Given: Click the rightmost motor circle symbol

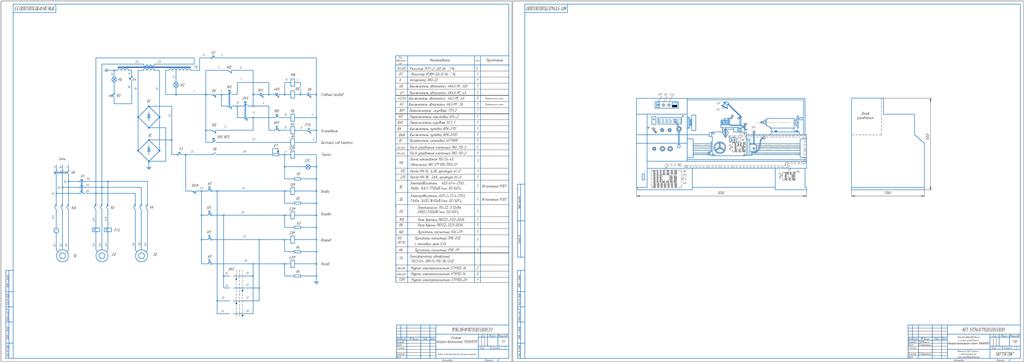Looking at the screenshot, I should [x=141, y=255].
